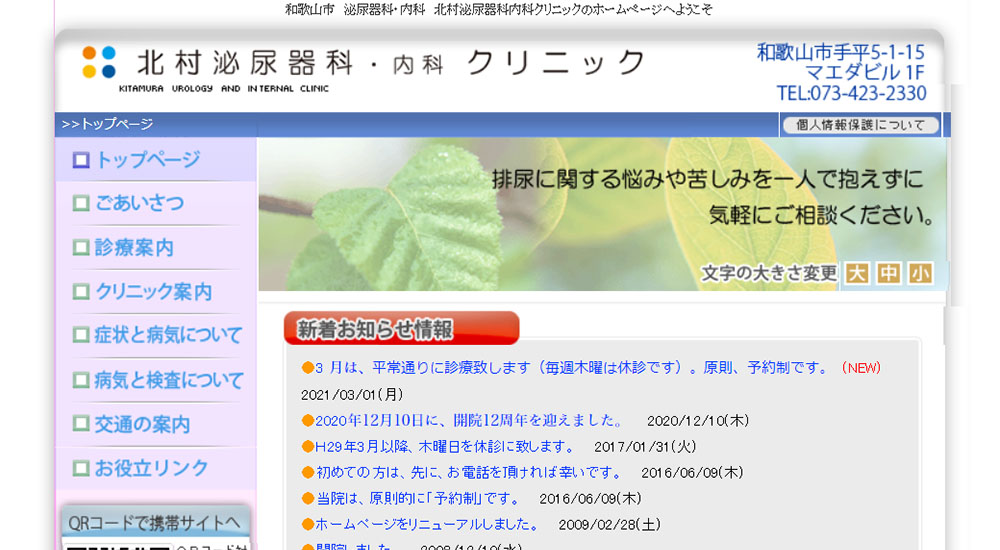The image size is (1000, 550).
Task: Click the 新着お知らせ情報 heading banner
Action: click(401, 328)
